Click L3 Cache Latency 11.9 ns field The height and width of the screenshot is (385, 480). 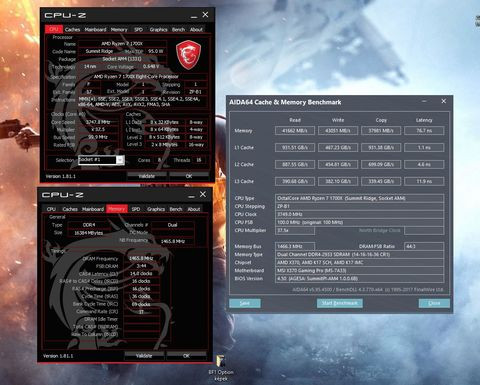pyautogui.click(x=424, y=181)
